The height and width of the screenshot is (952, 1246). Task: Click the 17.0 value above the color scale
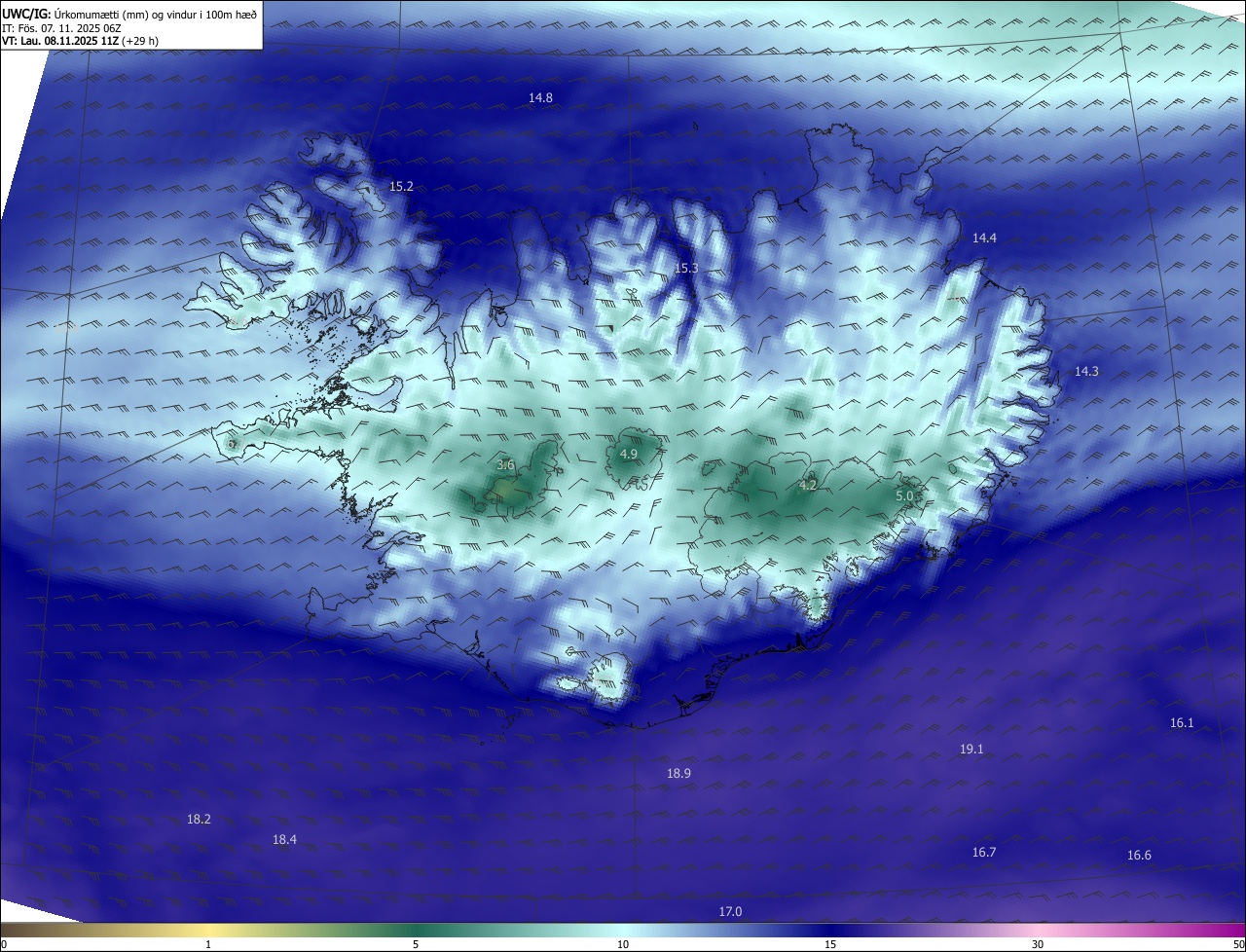[730, 912]
